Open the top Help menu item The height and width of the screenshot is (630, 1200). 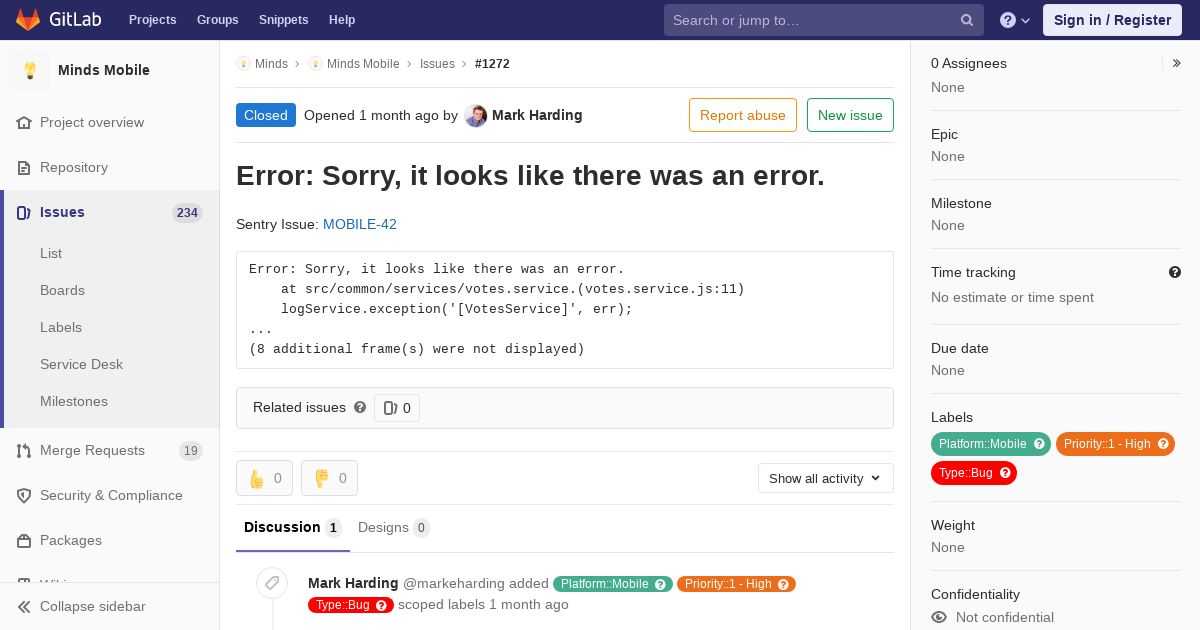[x=342, y=20]
